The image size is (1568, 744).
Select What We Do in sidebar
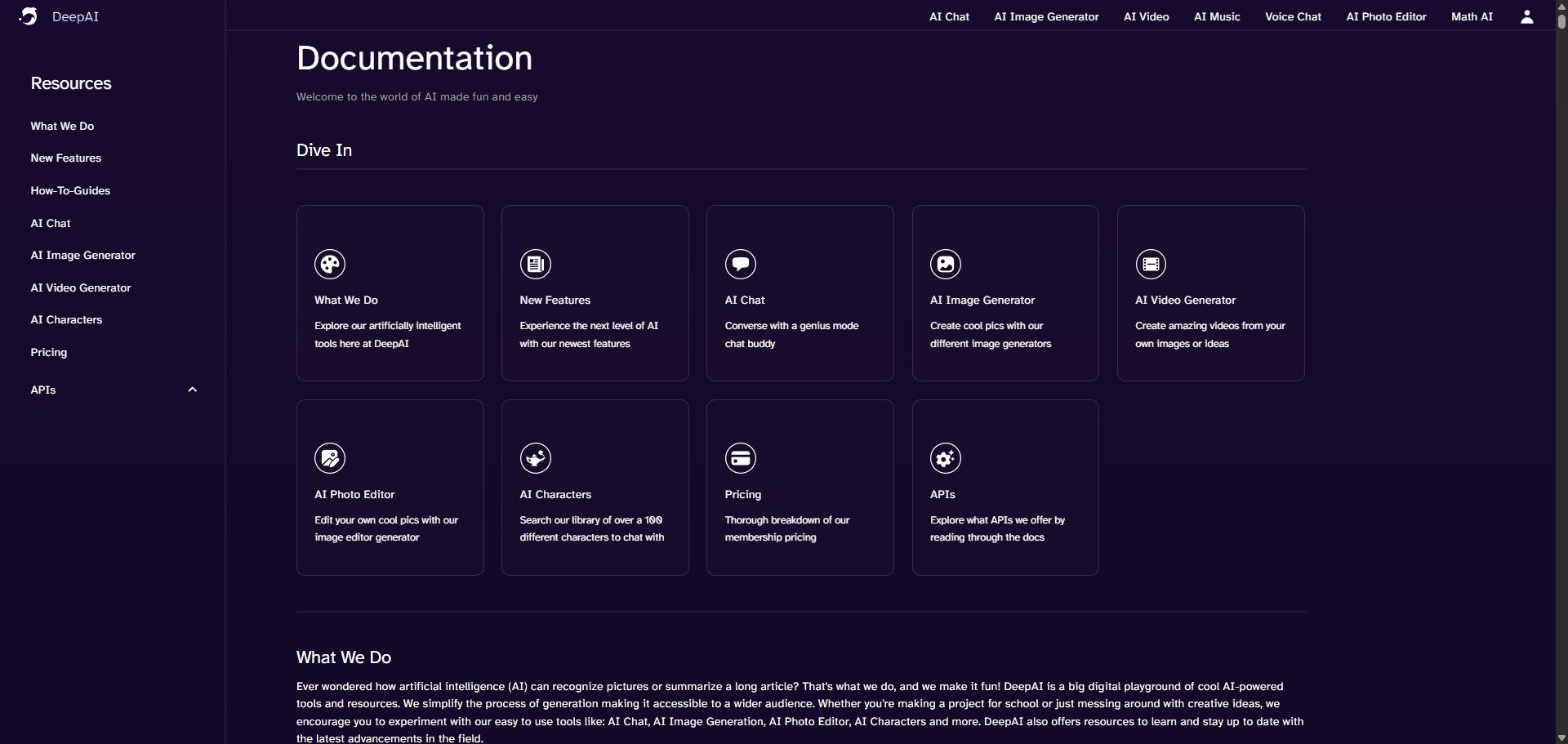tap(62, 126)
